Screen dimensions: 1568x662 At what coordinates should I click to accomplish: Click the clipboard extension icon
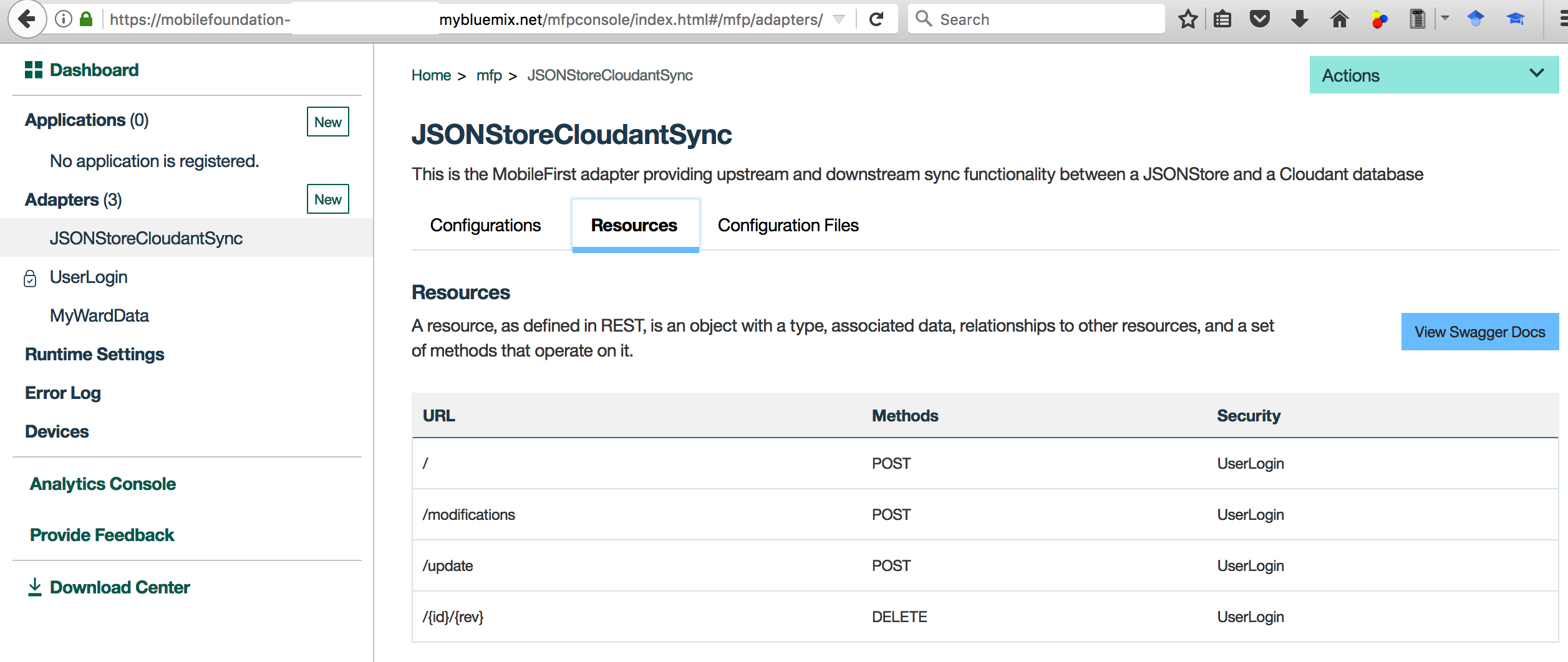(x=1418, y=19)
